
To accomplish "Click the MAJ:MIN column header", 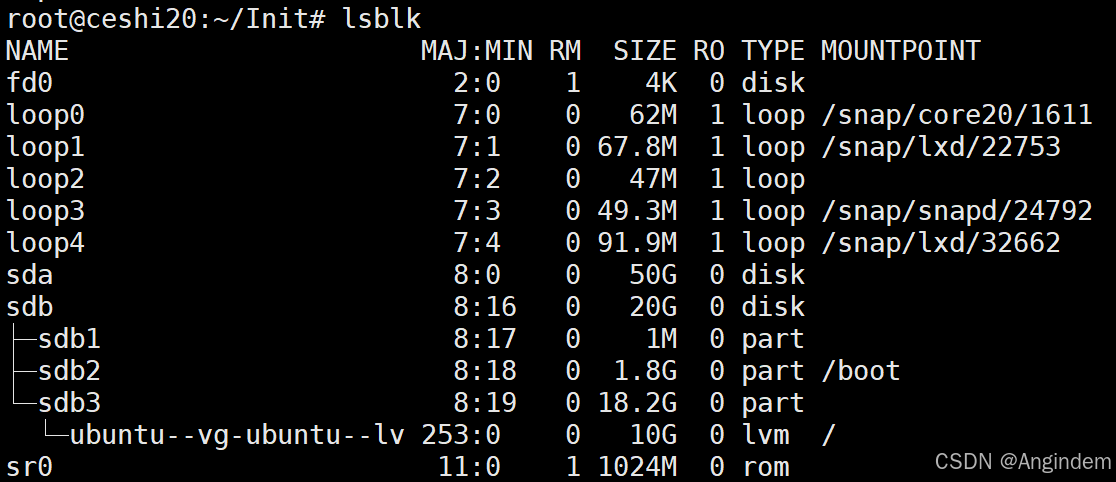I will coord(477,51).
